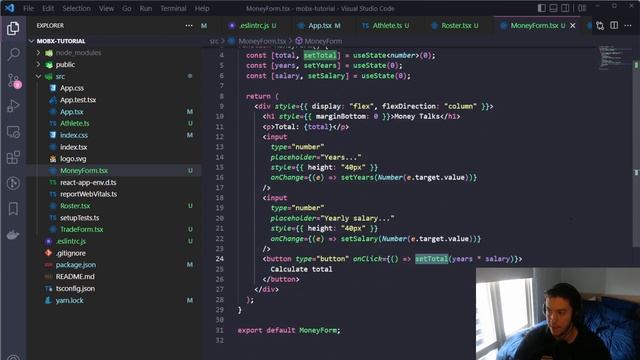
Task: Click the VS Code logo icon
Action: (10, 8)
